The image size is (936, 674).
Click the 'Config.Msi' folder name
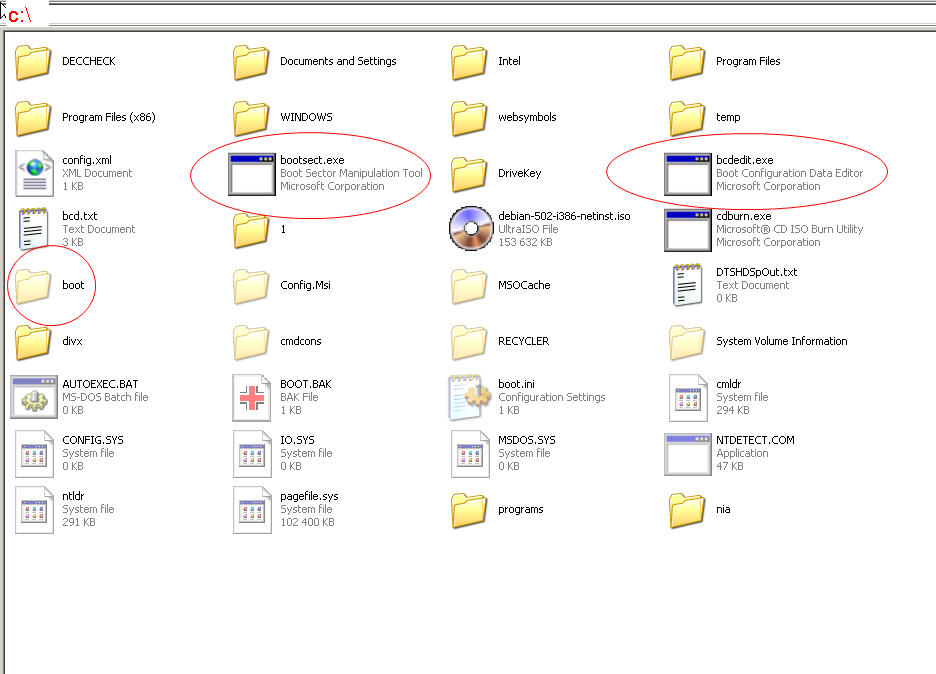[x=305, y=285]
